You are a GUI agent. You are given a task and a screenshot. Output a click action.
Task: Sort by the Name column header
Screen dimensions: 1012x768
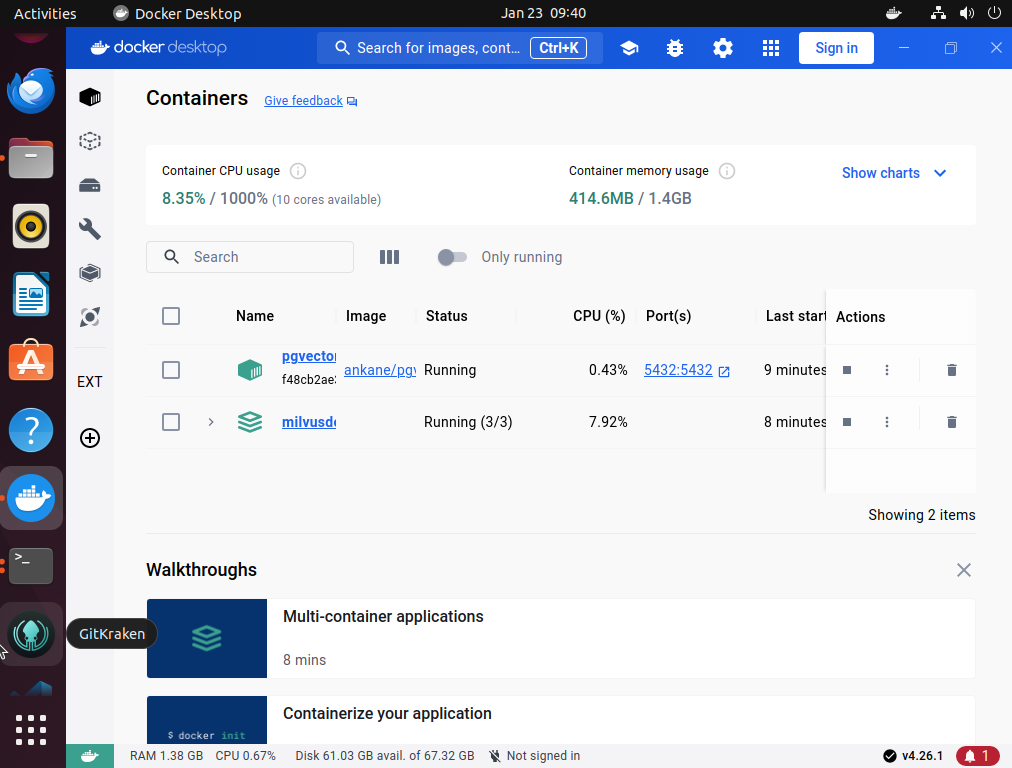coord(255,316)
